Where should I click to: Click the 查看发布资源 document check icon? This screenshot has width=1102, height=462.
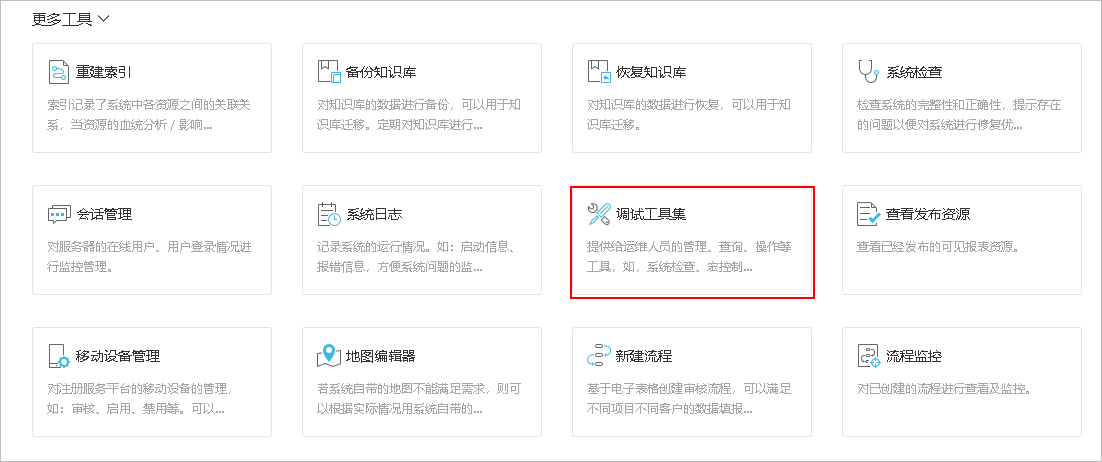[869, 214]
